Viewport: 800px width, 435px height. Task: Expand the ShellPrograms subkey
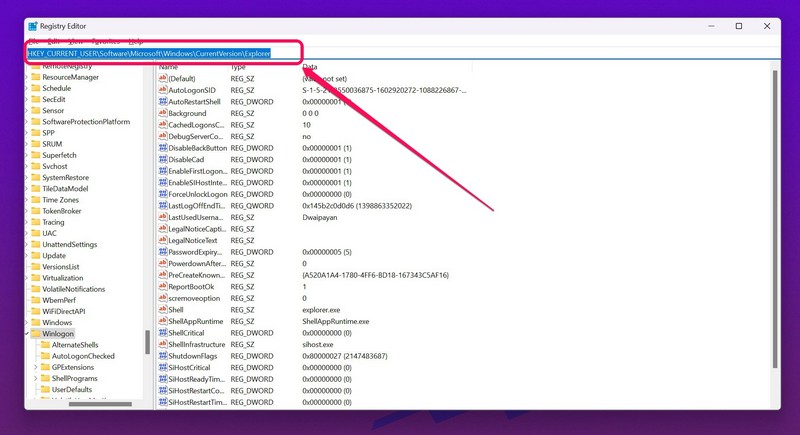(x=36, y=379)
